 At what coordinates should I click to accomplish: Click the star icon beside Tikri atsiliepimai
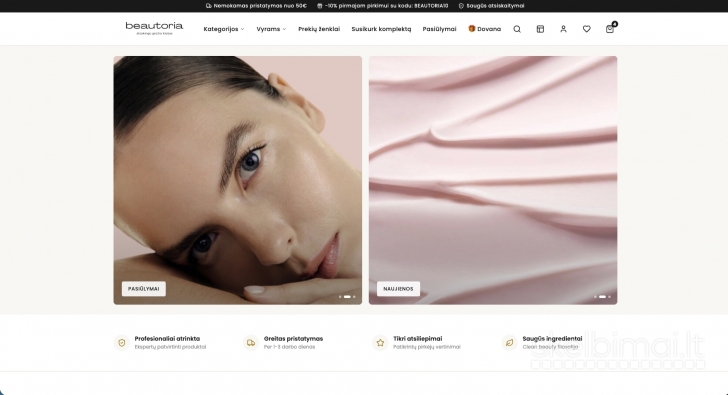tap(380, 343)
